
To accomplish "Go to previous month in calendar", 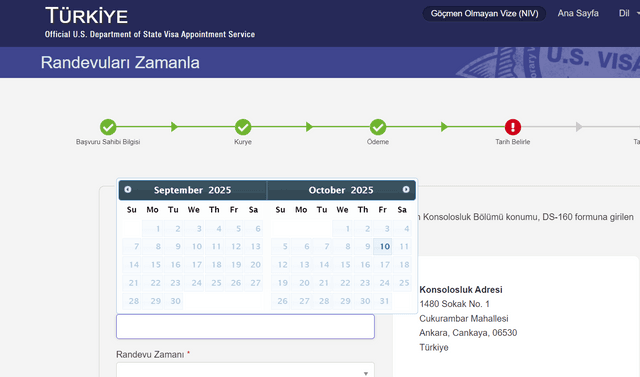I will [128, 189].
